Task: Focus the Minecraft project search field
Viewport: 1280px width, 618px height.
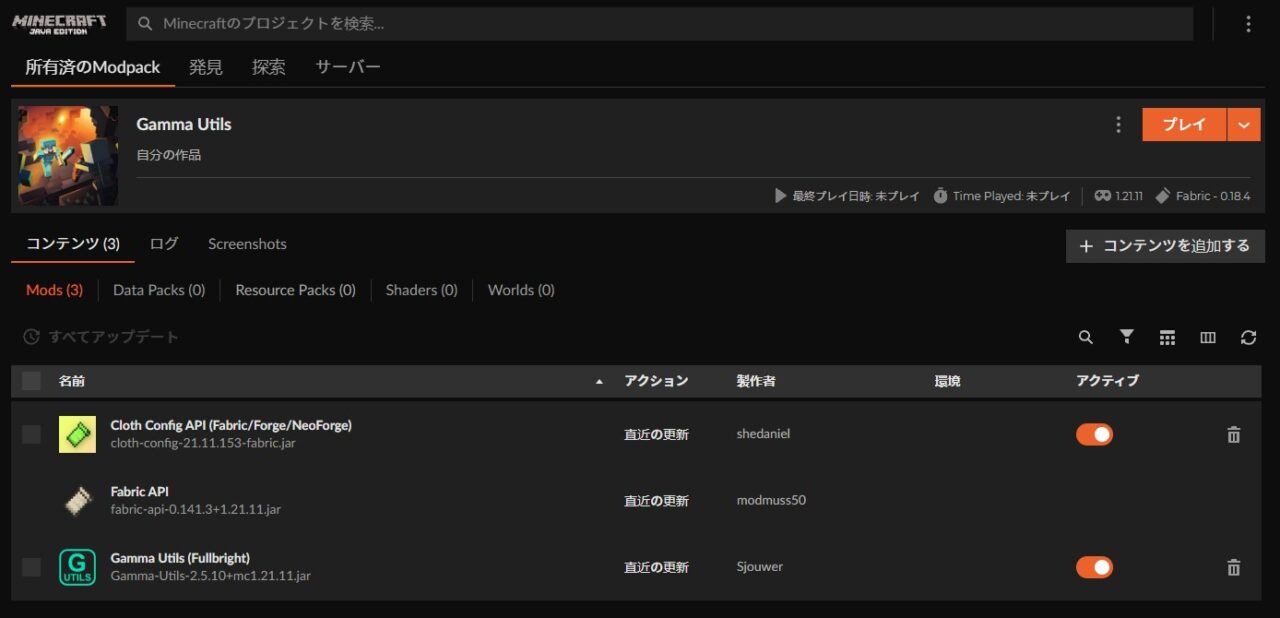Action: coord(660,24)
